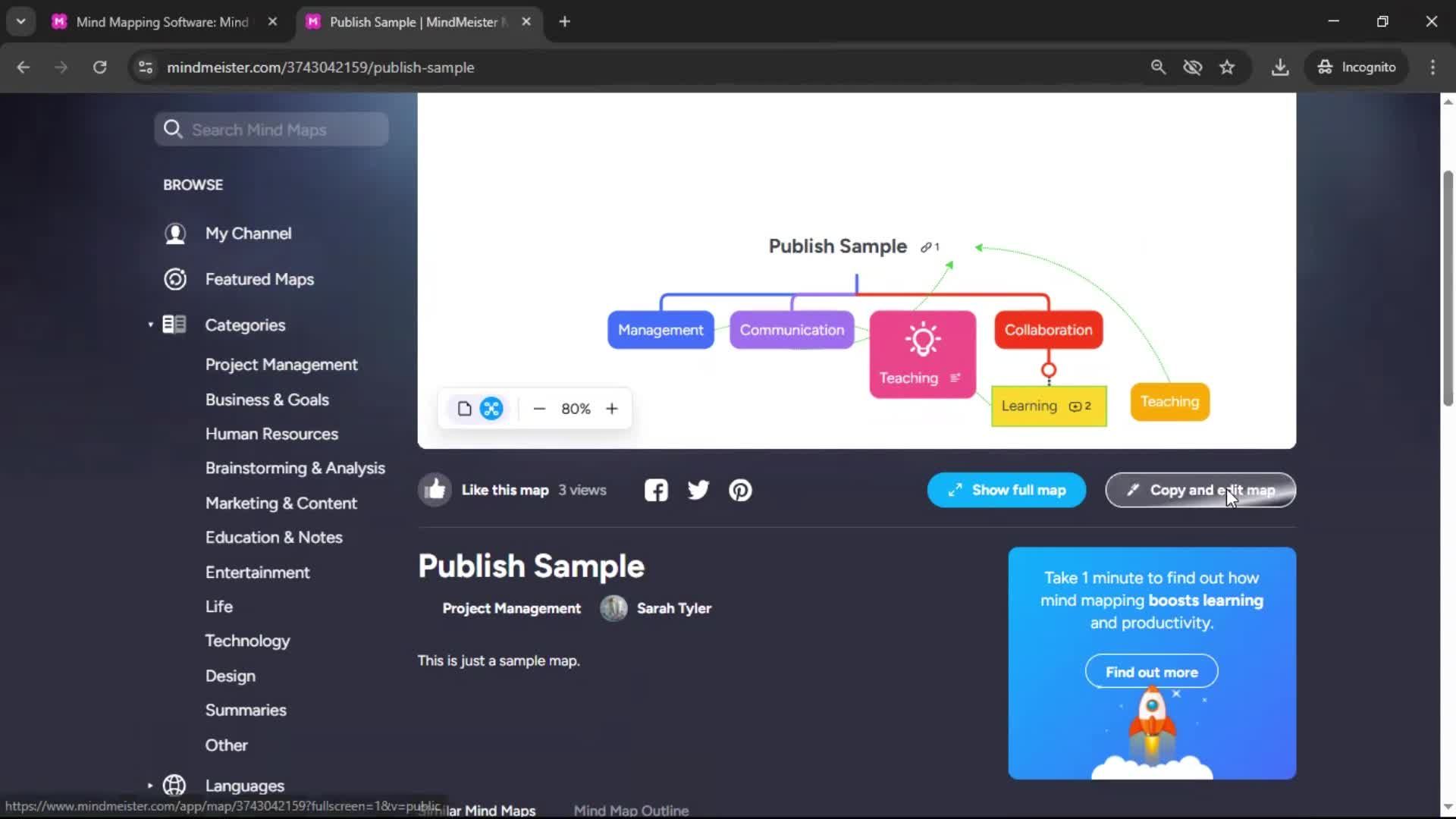Viewport: 1456px width, 819px height.
Task: Open Chrome three-dot menu
Action: pyautogui.click(x=1432, y=67)
